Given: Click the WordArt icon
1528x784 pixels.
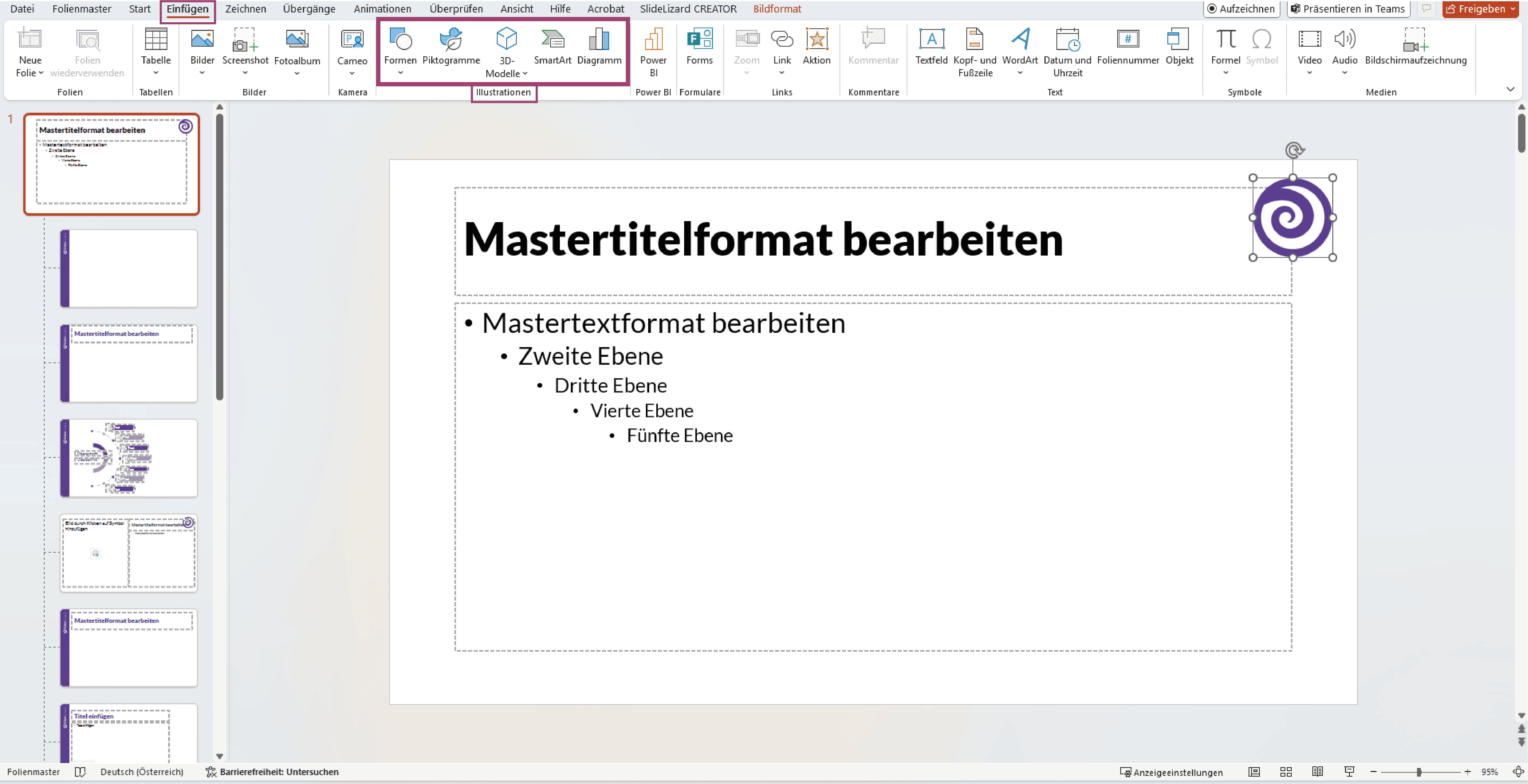Looking at the screenshot, I should pos(1020,39).
